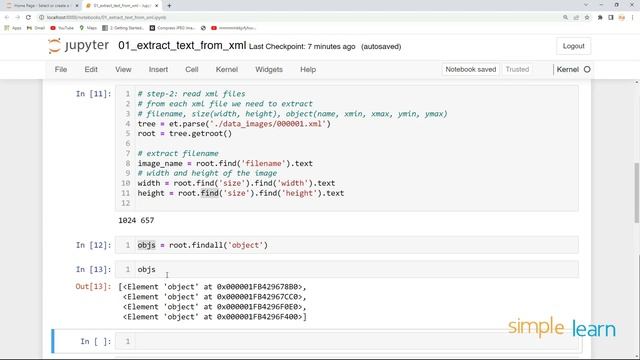Viewport: 640px width, 360px height.
Task: Click the kernel idle indicator circle
Action: coord(587,69)
